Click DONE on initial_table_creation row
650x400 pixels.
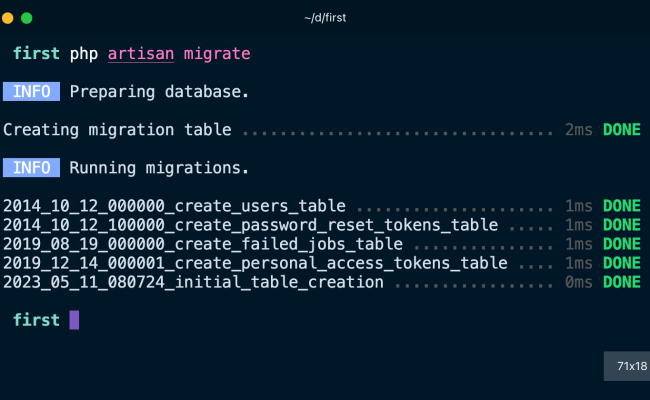point(622,282)
